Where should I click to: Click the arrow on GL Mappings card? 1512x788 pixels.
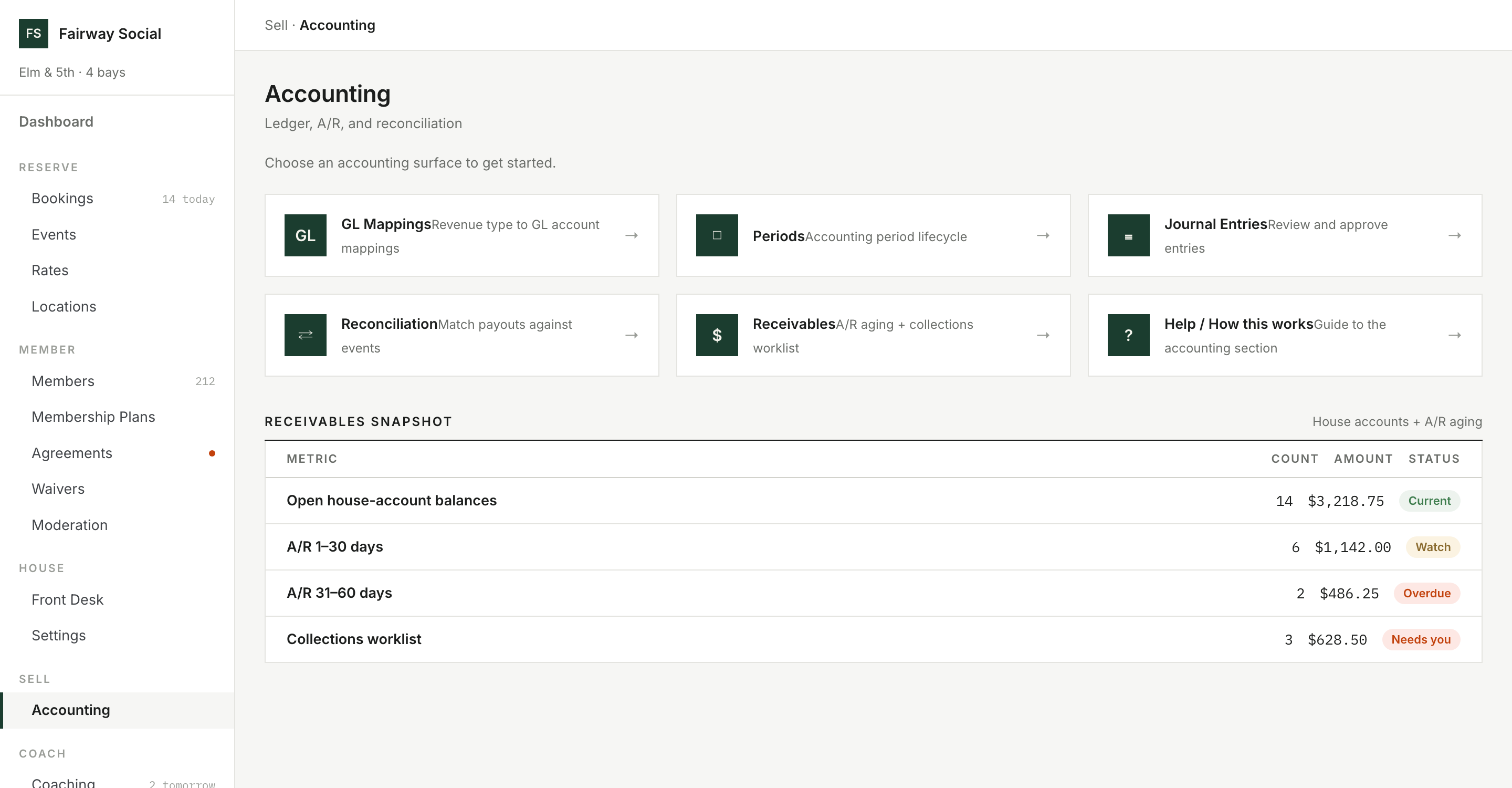[x=632, y=235]
